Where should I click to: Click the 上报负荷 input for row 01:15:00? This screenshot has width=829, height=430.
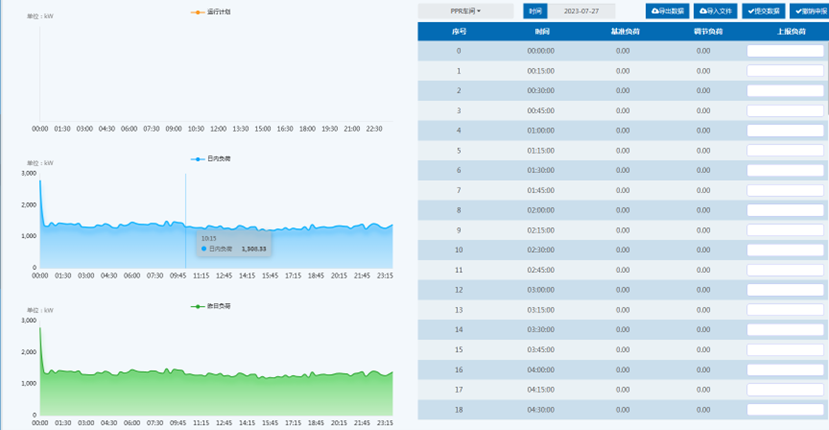tap(785, 151)
